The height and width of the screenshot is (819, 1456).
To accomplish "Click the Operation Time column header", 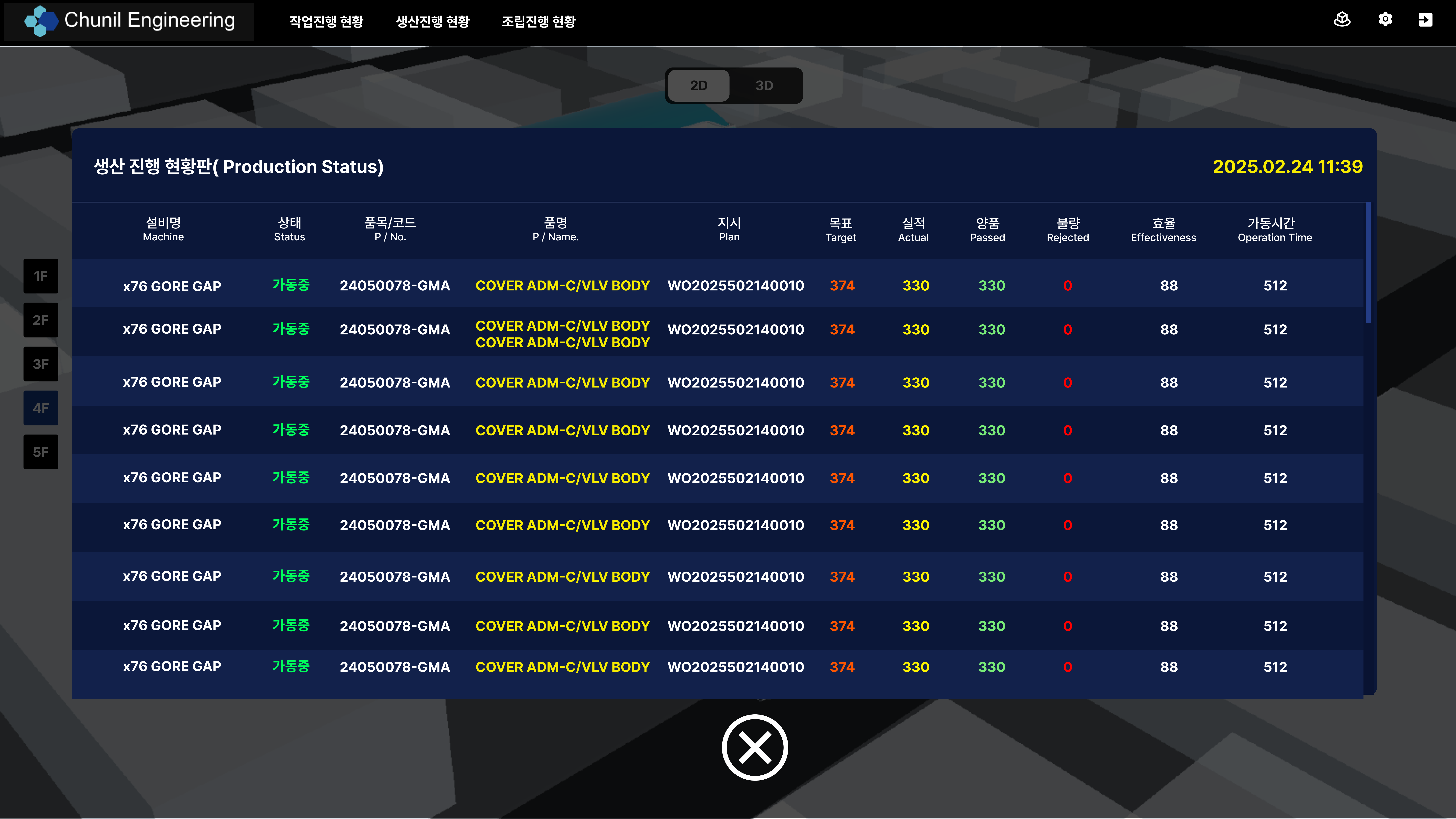I will point(1275,230).
